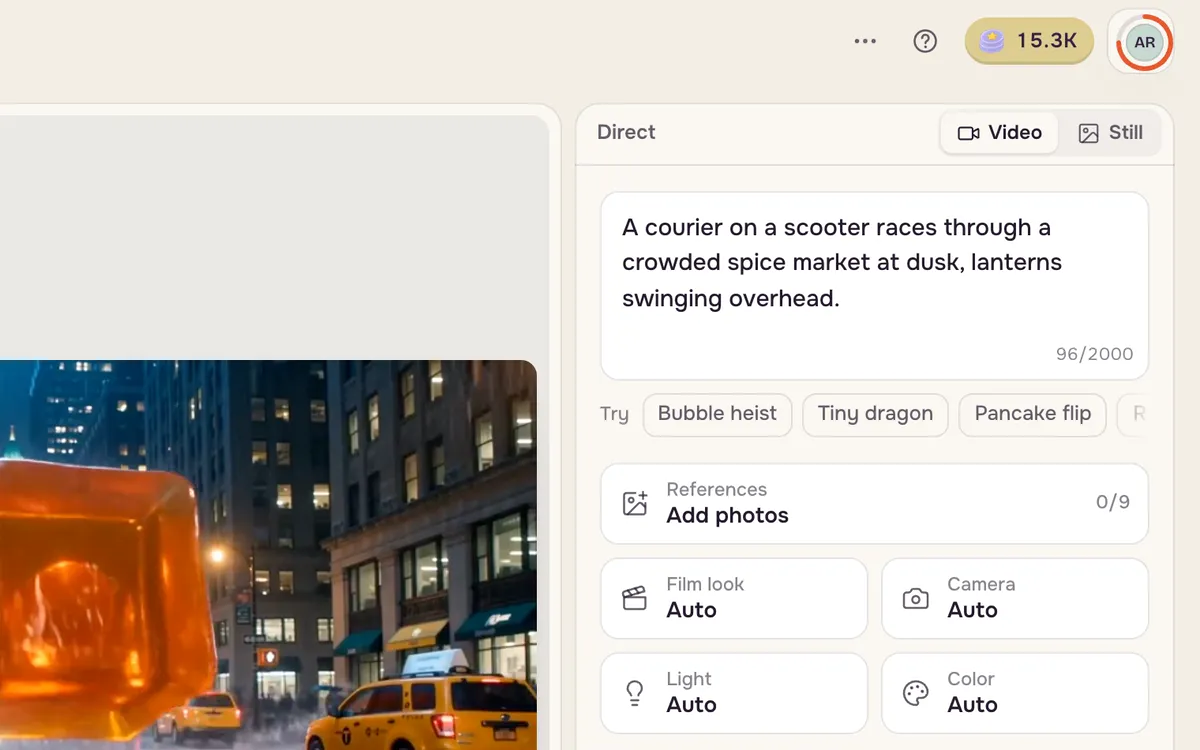
Task: Click into the prompt text field
Action: pos(874,286)
